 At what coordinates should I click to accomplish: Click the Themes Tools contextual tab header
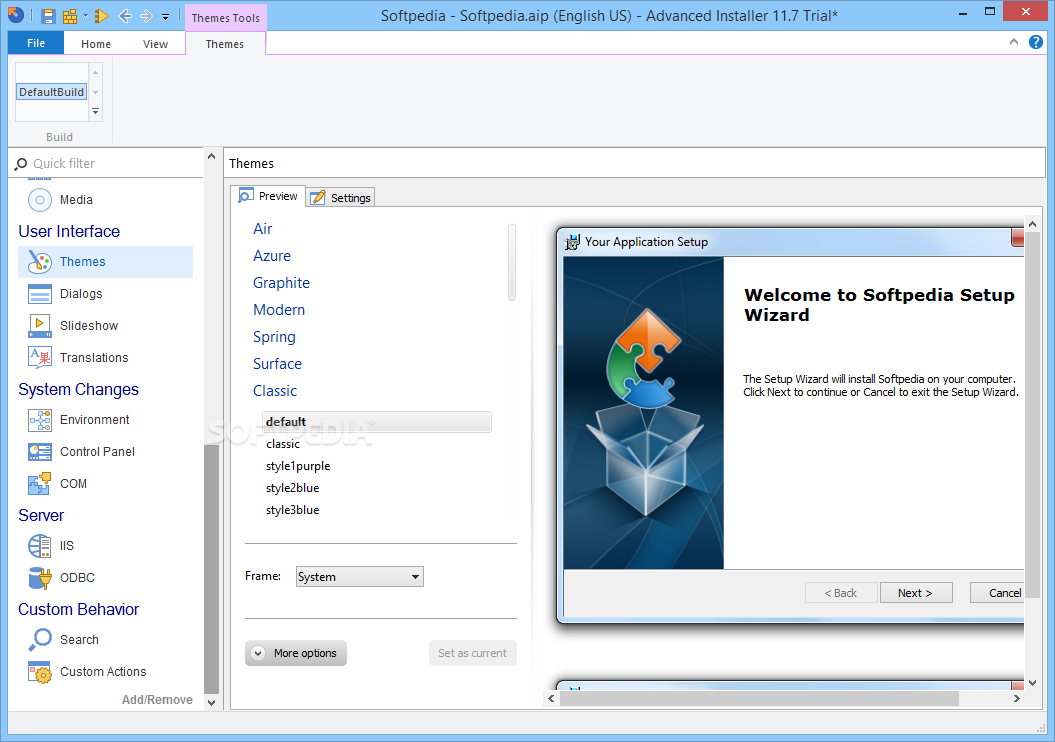tap(225, 18)
